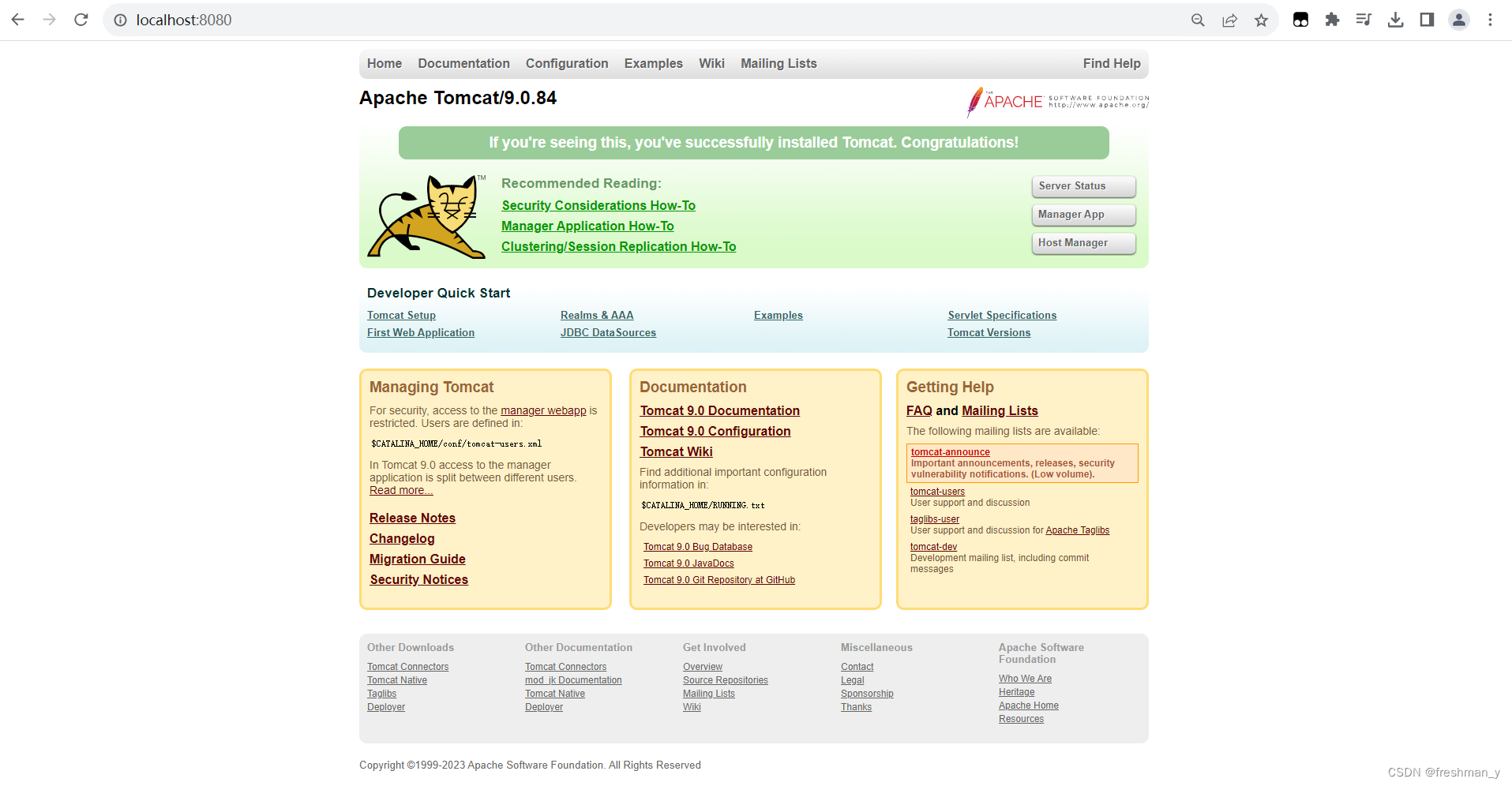Open the Changelog link
The height and width of the screenshot is (786, 1512).
[402, 538]
